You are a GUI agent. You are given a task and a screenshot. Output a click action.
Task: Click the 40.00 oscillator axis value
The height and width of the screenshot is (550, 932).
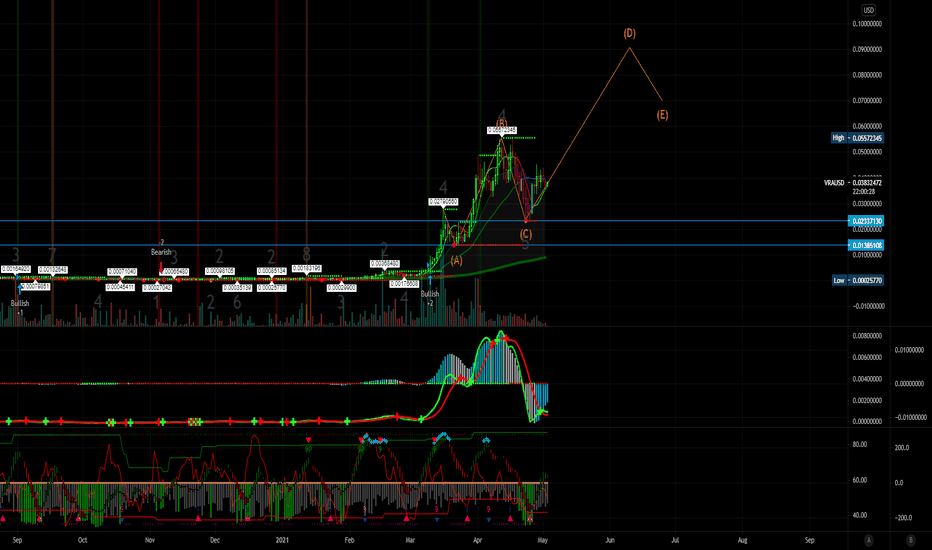coord(859,516)
